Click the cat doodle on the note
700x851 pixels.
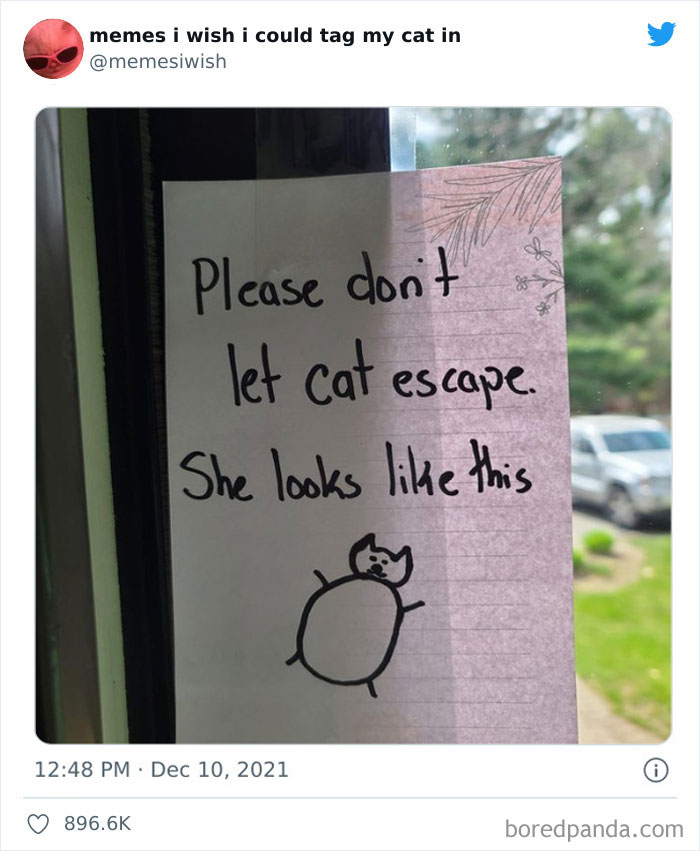[x=355, y=616]
